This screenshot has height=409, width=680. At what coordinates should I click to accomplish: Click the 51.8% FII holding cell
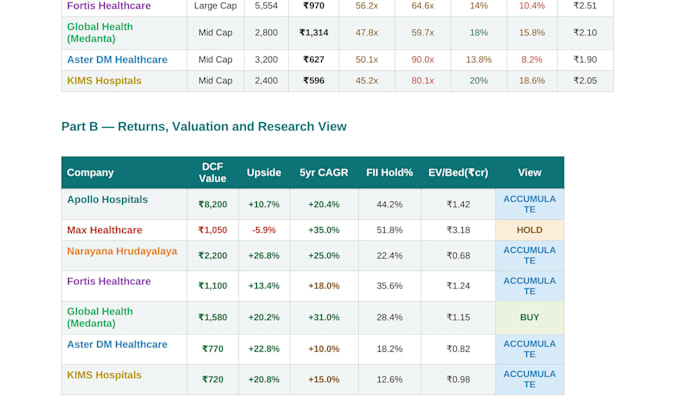coord(389,230)
